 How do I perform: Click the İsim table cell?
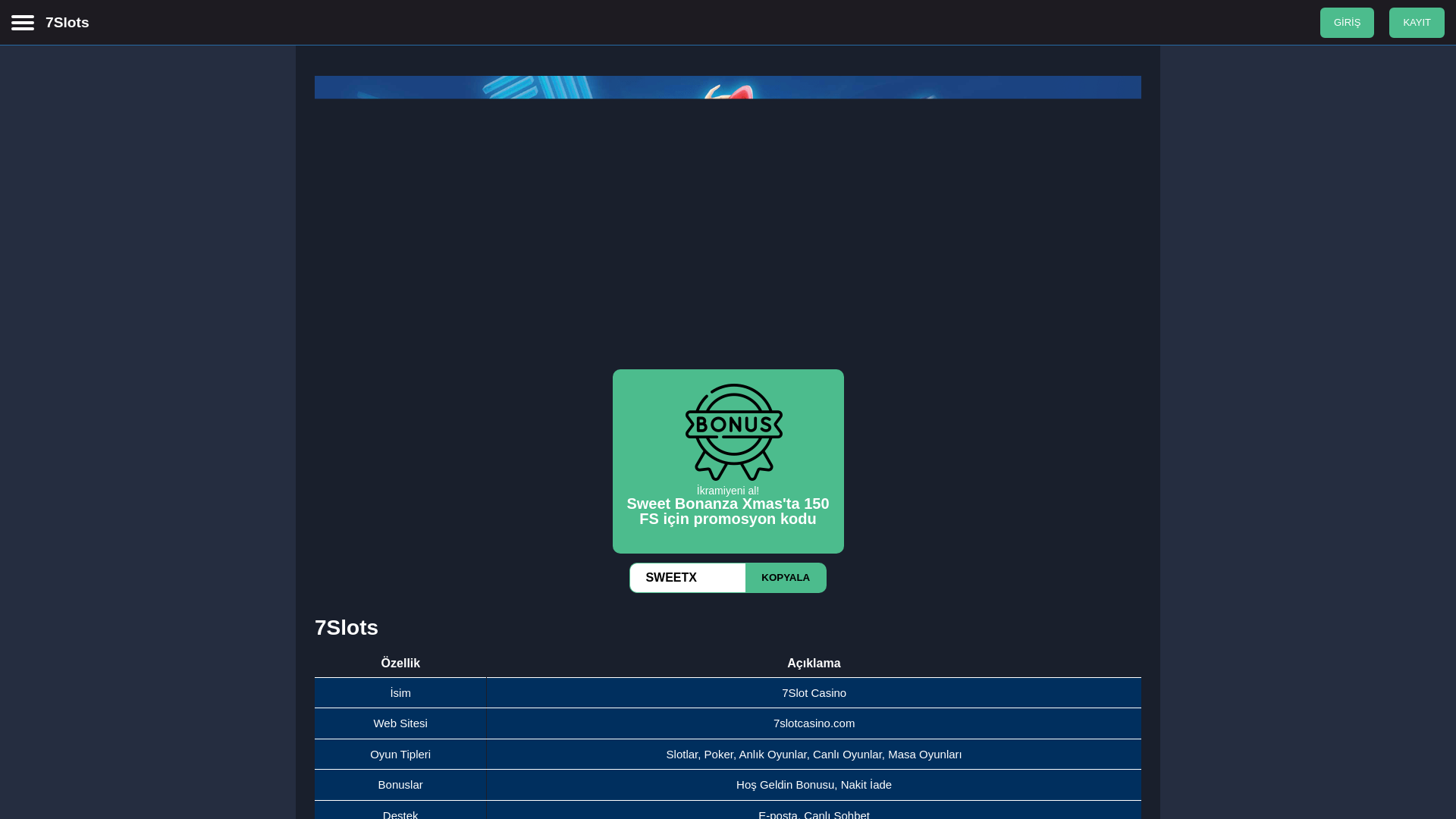(400, 693)
